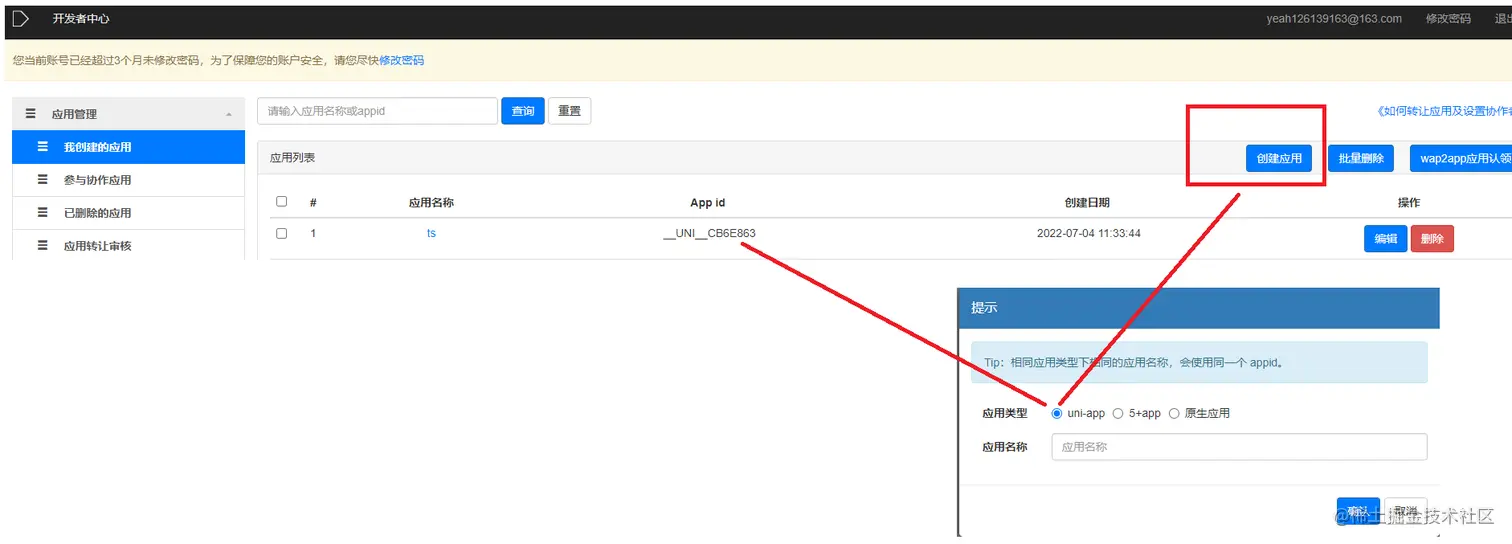This screenshot has height=544, width=1512.
Task: Click the 查询 search button
Action: [523, 111]
